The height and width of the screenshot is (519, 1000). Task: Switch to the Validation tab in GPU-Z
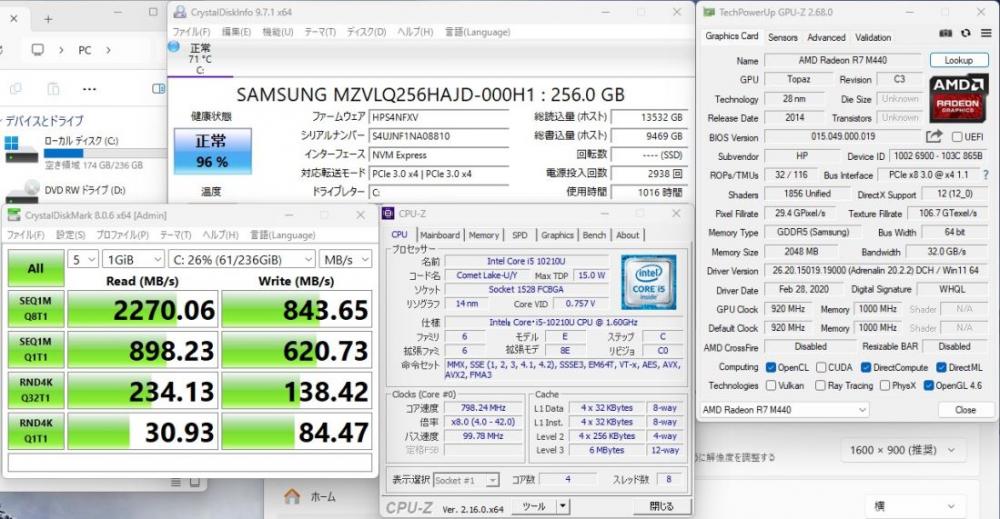tap(873, 38)
